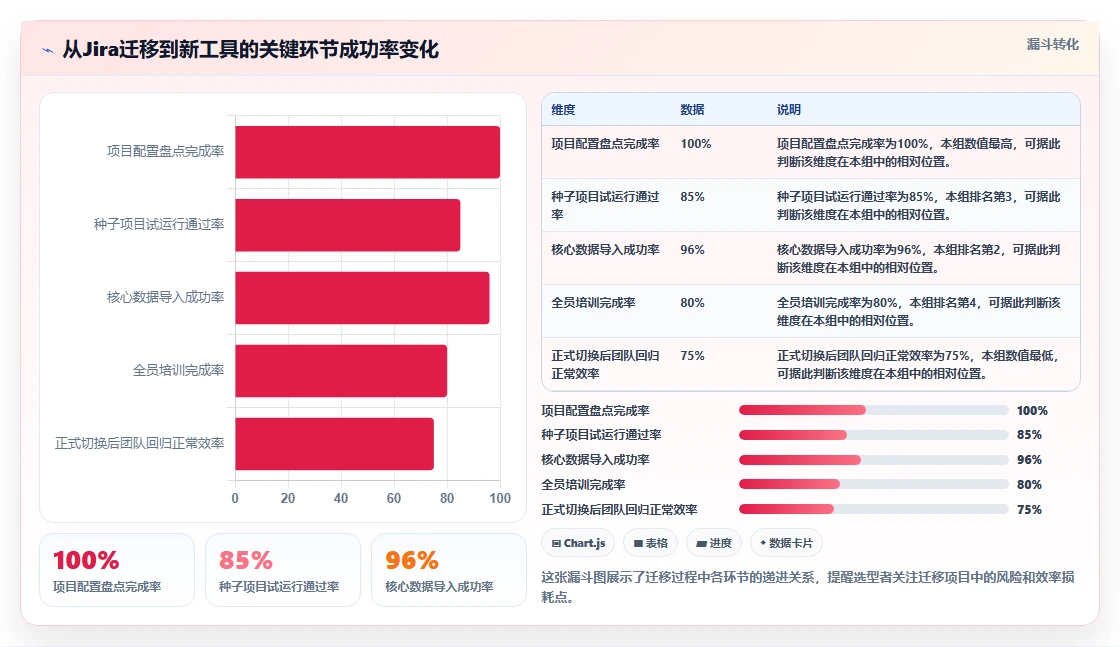Click progress list label 项目配置盘点完成率
Image resolution: width=1120 pixels, height=647 pixels.
[595, 411]
